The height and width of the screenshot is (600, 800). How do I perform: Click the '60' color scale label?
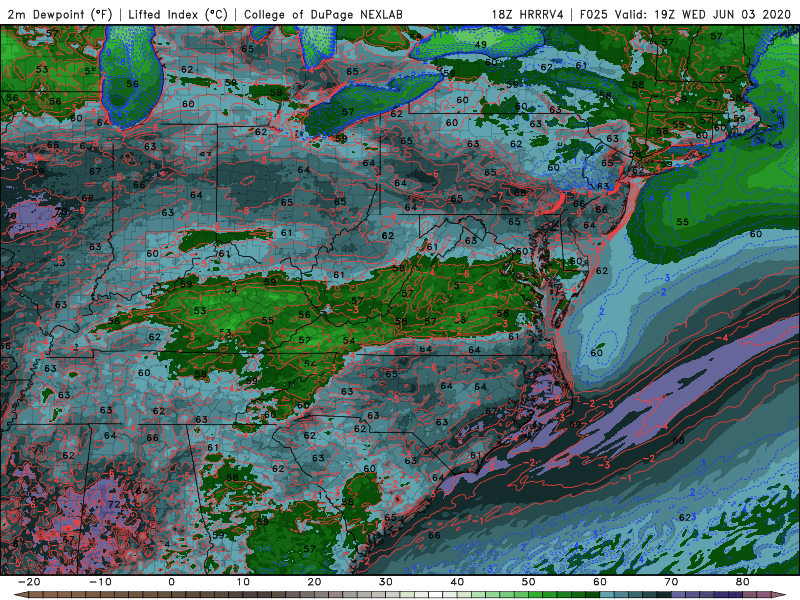point(600,582)
